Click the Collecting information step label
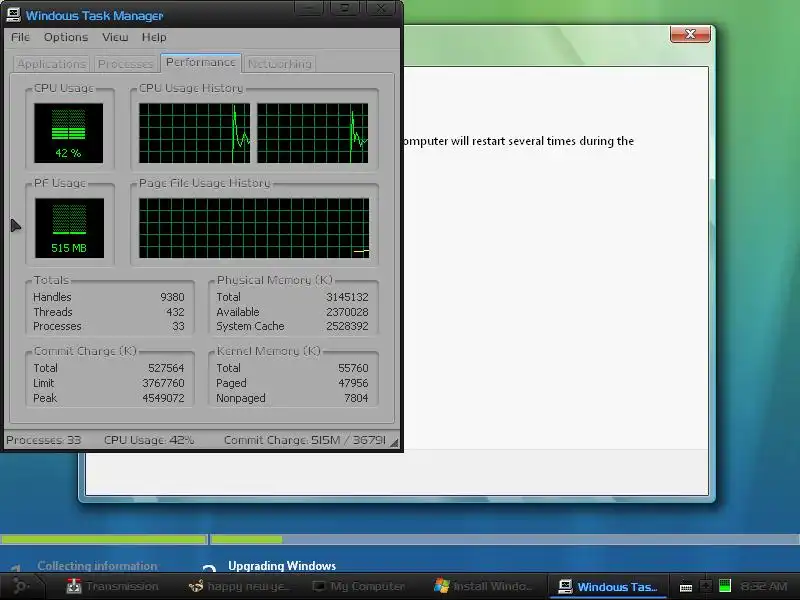Image resolution: width=800 pixels, height=600 pixels. (x=97, y=566)
